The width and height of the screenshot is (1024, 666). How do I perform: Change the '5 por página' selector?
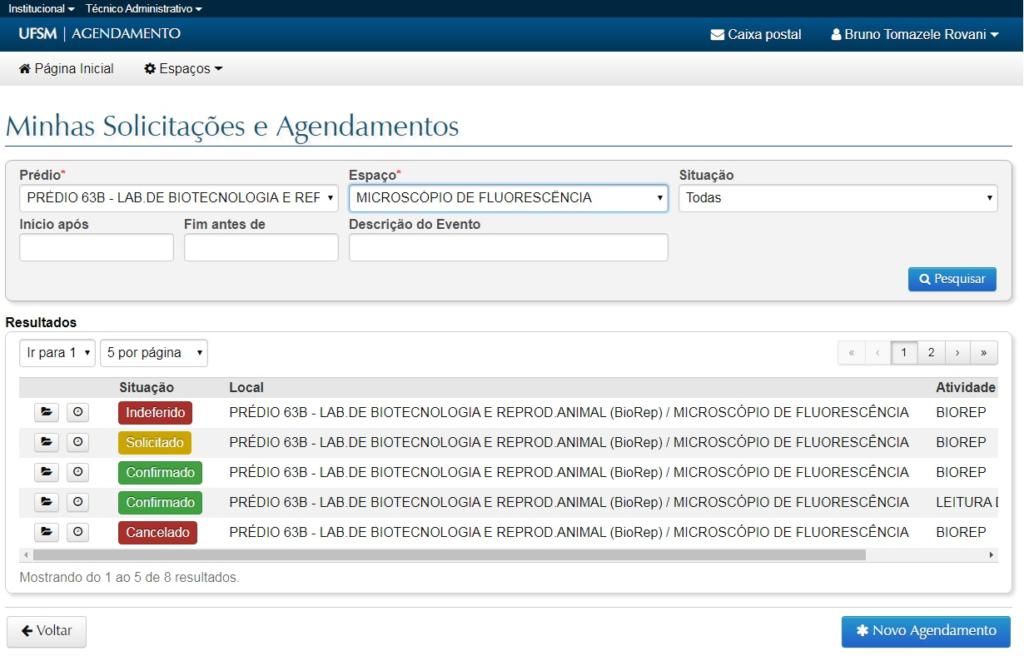pyautogui.click(x=154, y=353)
